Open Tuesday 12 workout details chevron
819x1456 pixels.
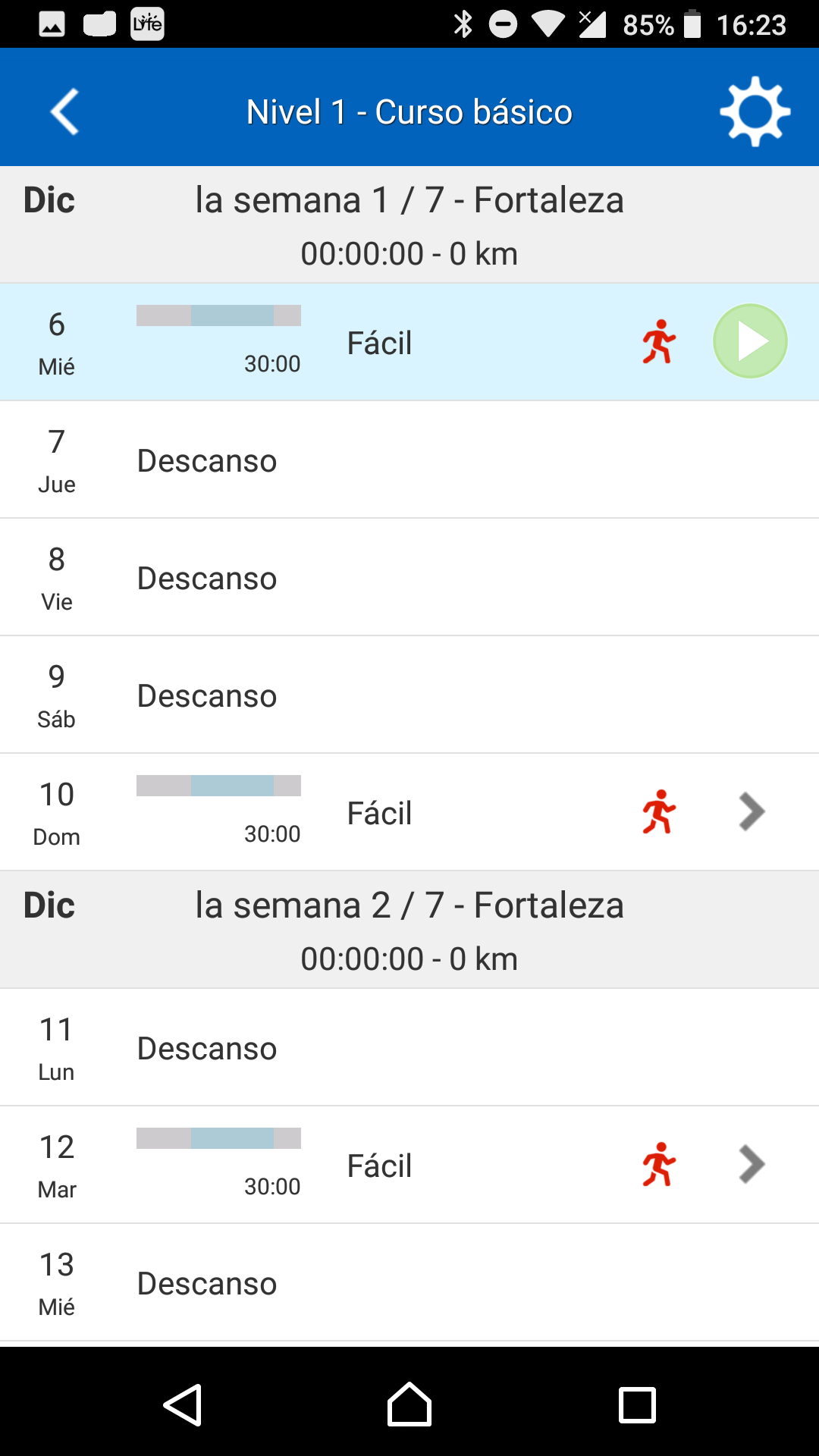tap(751, 1165)
